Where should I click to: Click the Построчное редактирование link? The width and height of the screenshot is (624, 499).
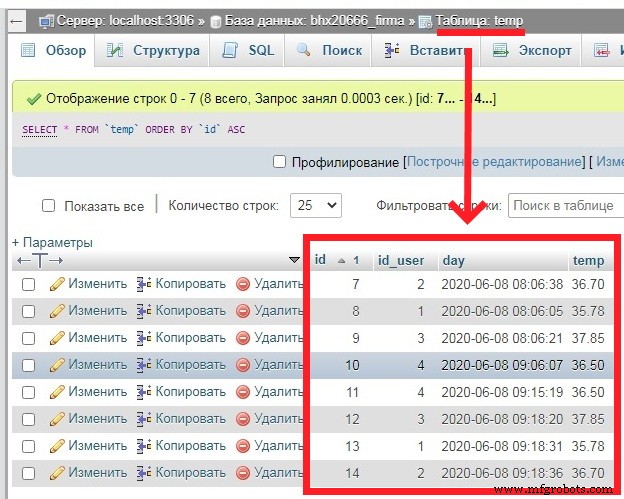(494, 162)
